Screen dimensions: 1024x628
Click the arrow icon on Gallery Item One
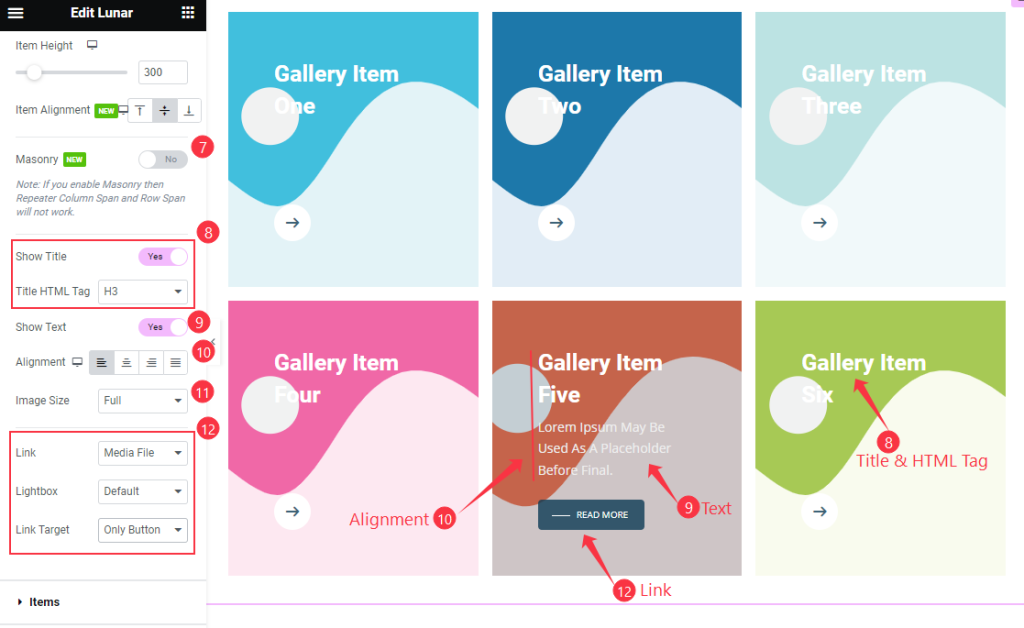292,223
